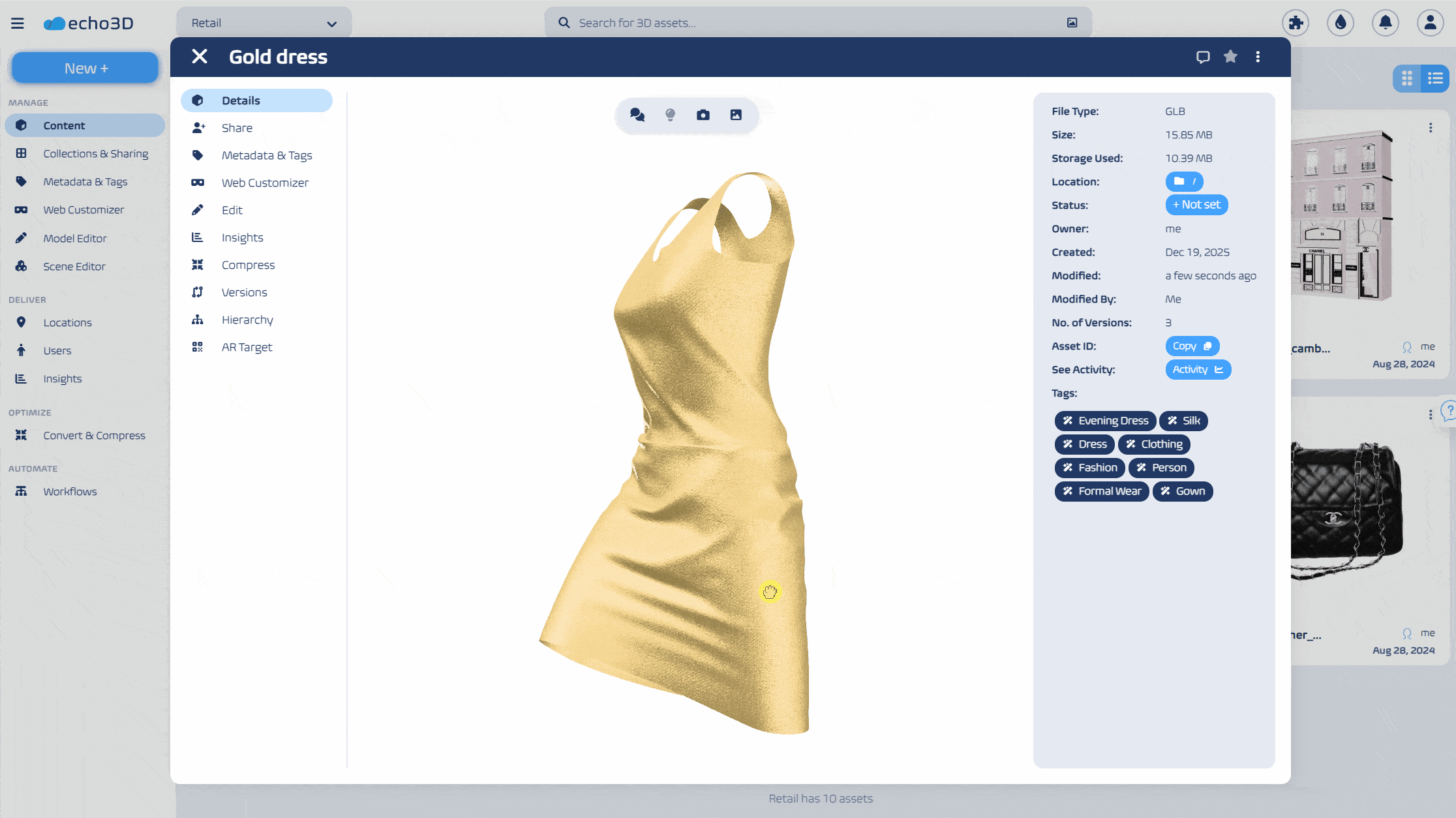The image size is (1456, 818).
Task: Take a screenshot with the camera icon
Action: [x=703, y=115]
